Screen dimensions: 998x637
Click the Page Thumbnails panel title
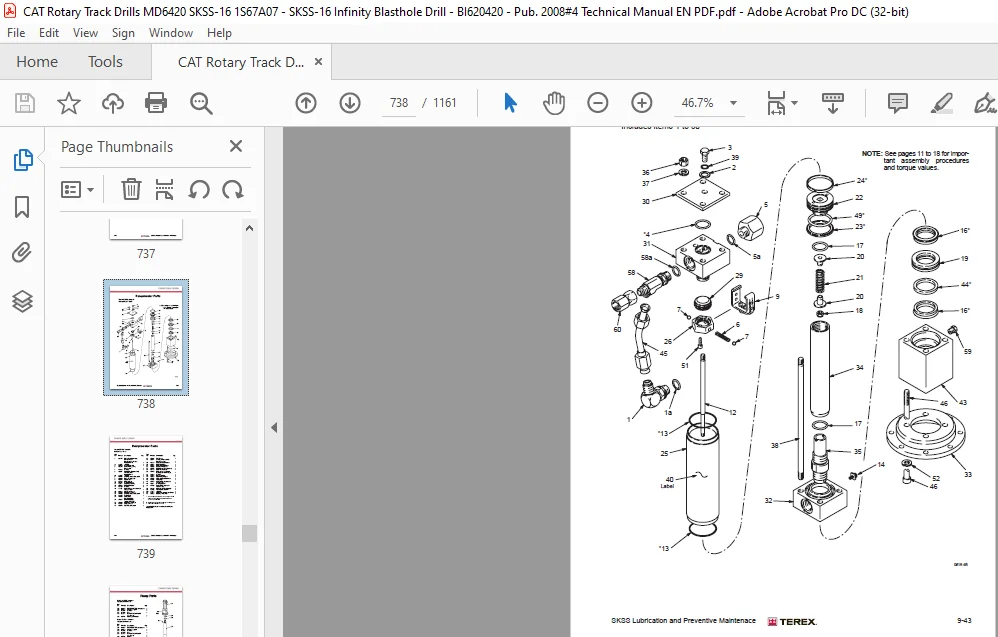click(x=117, y=146)
